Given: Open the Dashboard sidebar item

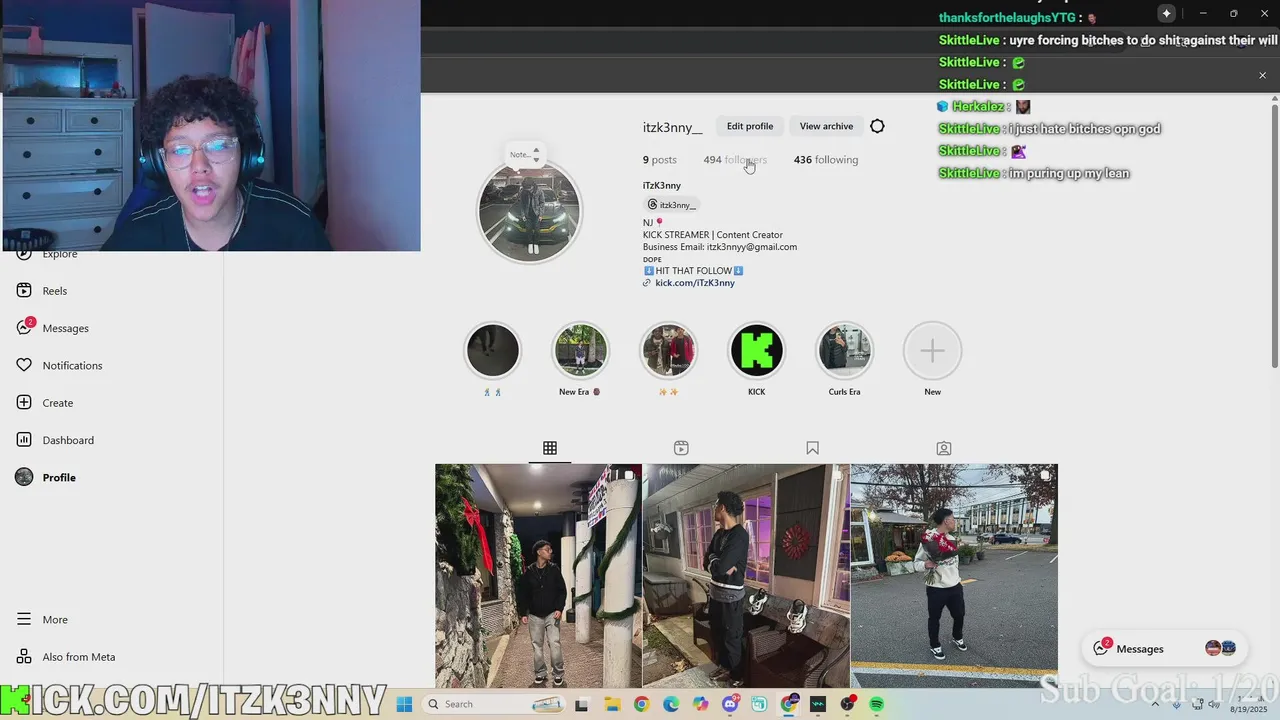Looking at the screenshot, I should [55, 440].
